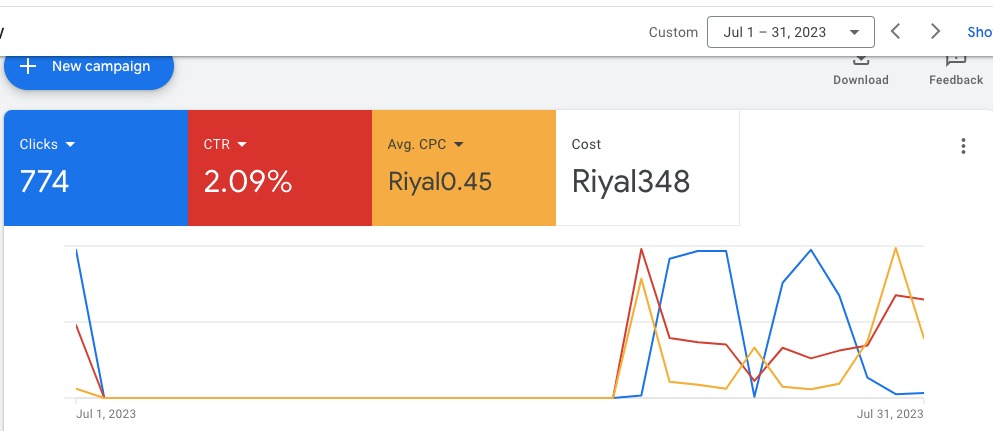This screenshot has width=993, height=431.
Task: Click the Custom date range label
Action: pyautogui.click(x=673, y=32)
